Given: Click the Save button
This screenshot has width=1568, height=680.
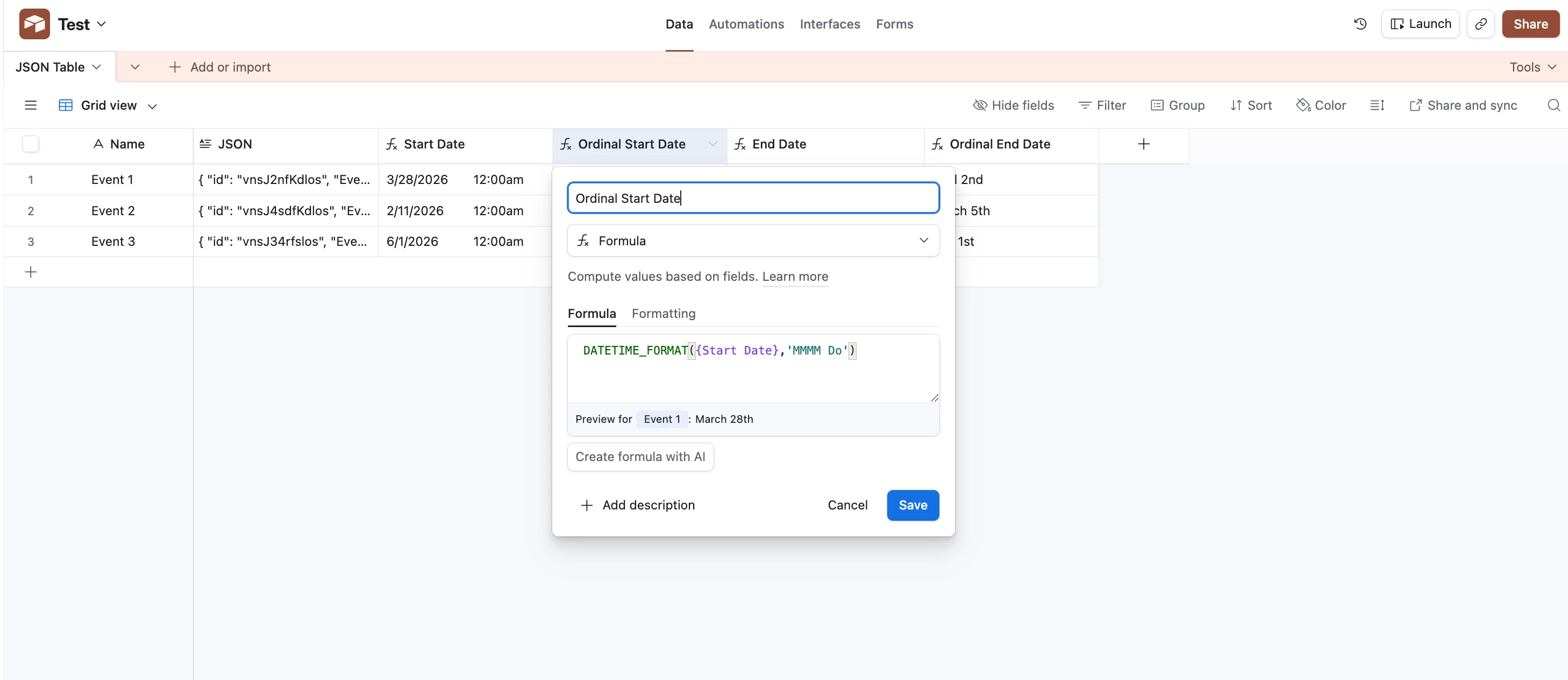Looking at the screenshot, I should (x=913, y=505).
